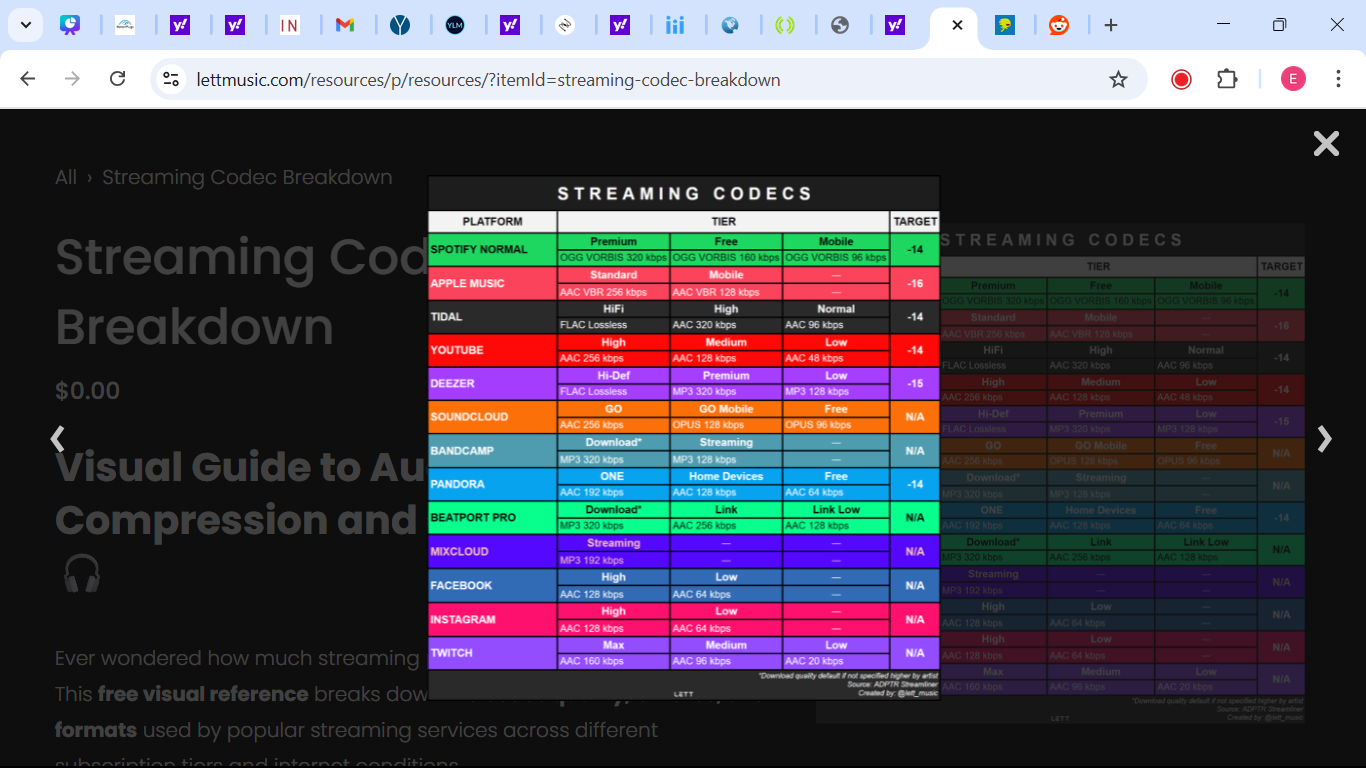Switch to the YLM tab
This screenshot has width=1366, height=768.
click(x=455, y=25)
